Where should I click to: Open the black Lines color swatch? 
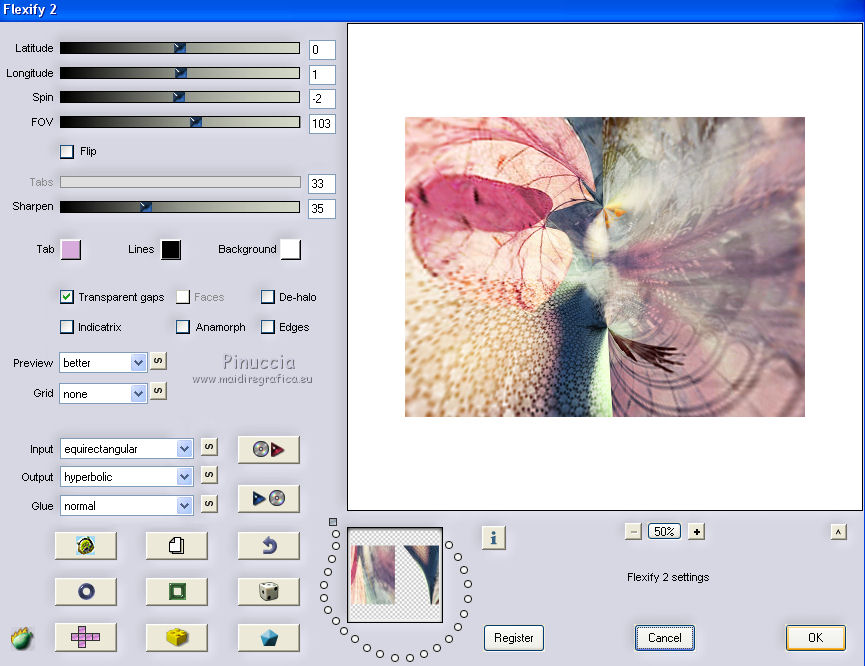pyautogui.click(x=171, y=249)
